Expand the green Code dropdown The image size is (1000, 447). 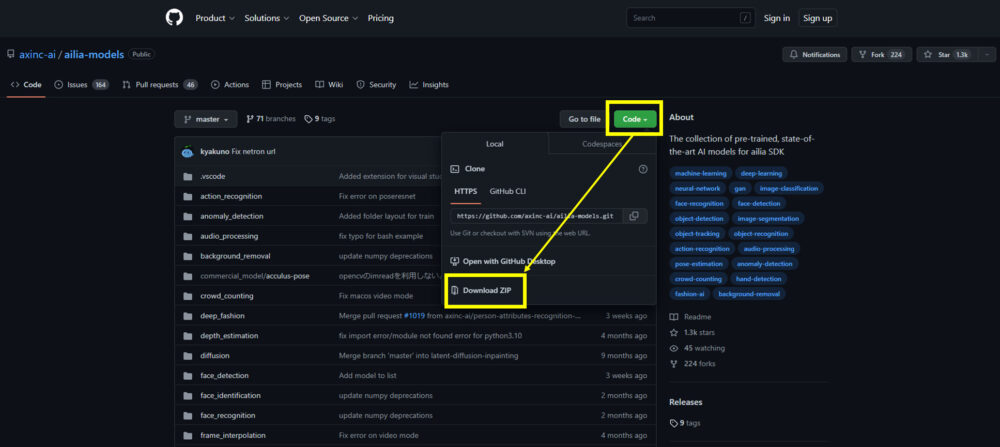coord(635,119)
